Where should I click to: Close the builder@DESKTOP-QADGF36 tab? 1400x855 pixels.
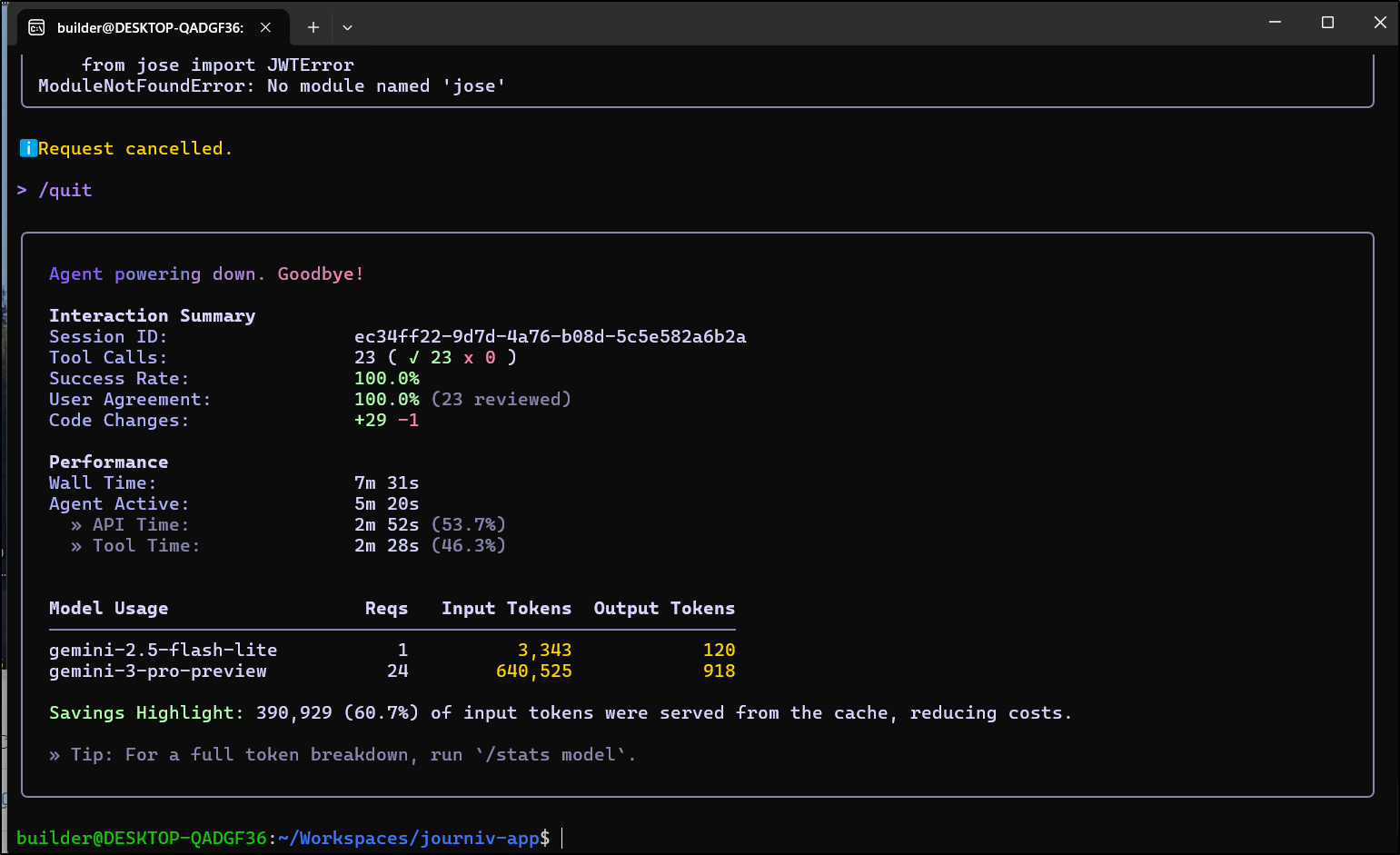(265, 27)
